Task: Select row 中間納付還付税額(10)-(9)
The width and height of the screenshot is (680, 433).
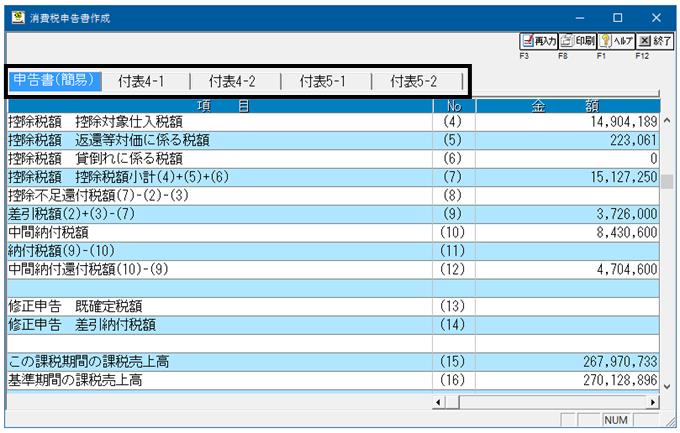Action: pyautogui.click(x=334, y=269)
